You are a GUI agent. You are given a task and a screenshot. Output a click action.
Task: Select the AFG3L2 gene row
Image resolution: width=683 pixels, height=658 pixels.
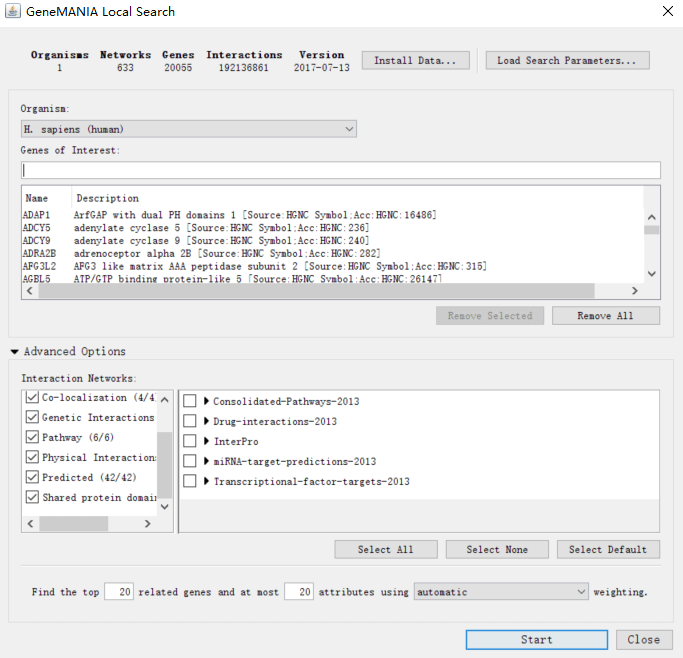[333, 267]
